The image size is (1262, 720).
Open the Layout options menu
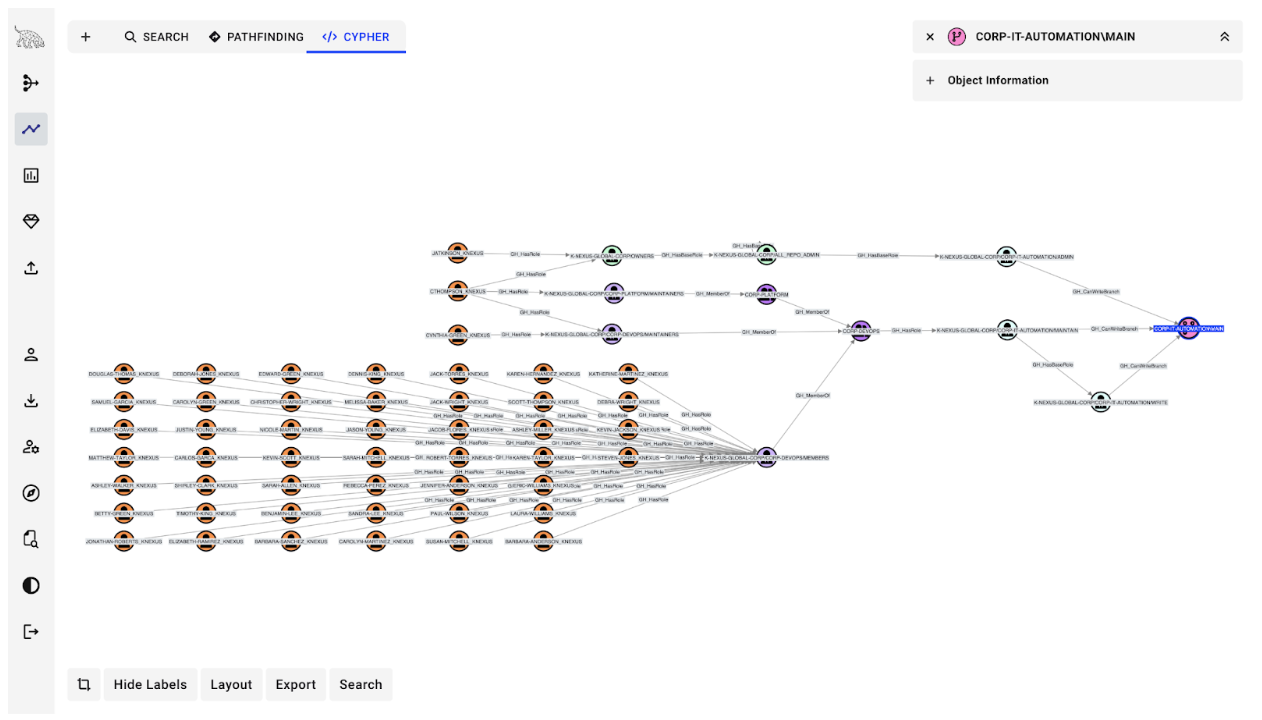[231, 685]
